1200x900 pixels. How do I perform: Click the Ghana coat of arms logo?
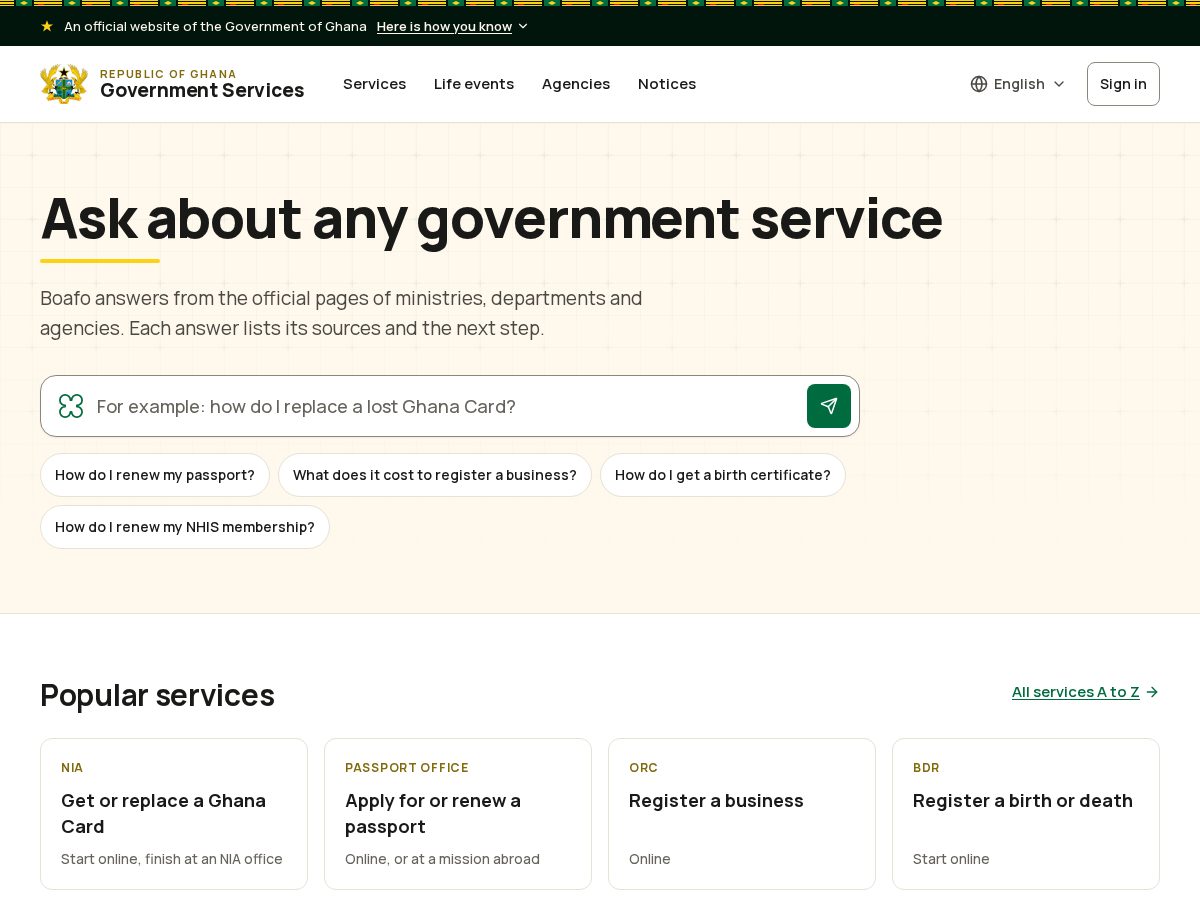[x=64, y=84]
